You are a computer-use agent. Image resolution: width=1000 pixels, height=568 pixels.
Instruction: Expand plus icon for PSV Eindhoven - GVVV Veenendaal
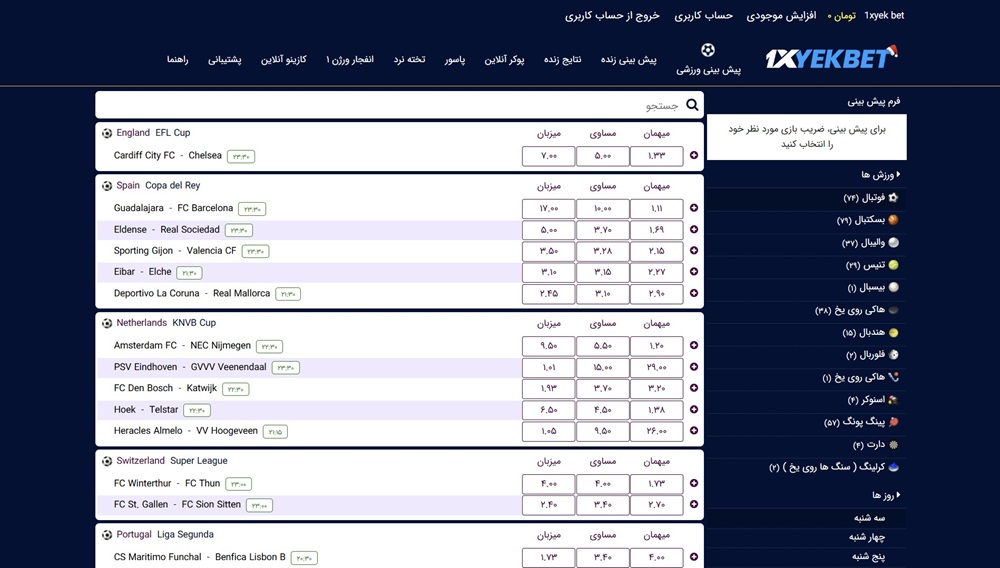click(694, 367)
